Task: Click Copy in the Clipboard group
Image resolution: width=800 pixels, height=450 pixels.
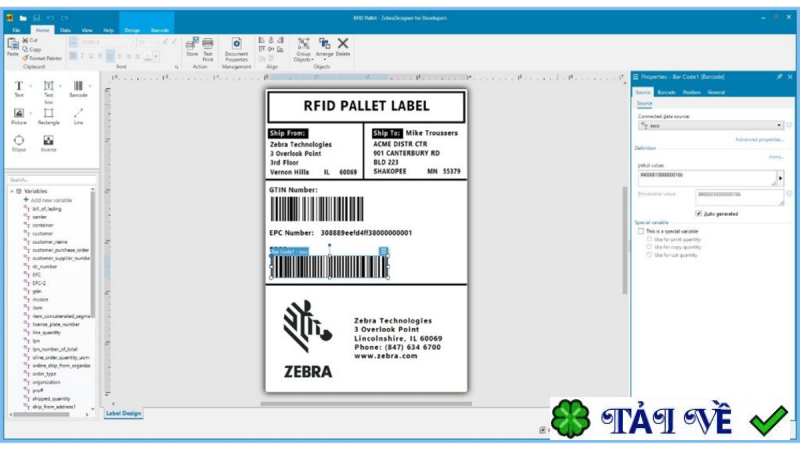Action: click(31, 49)
